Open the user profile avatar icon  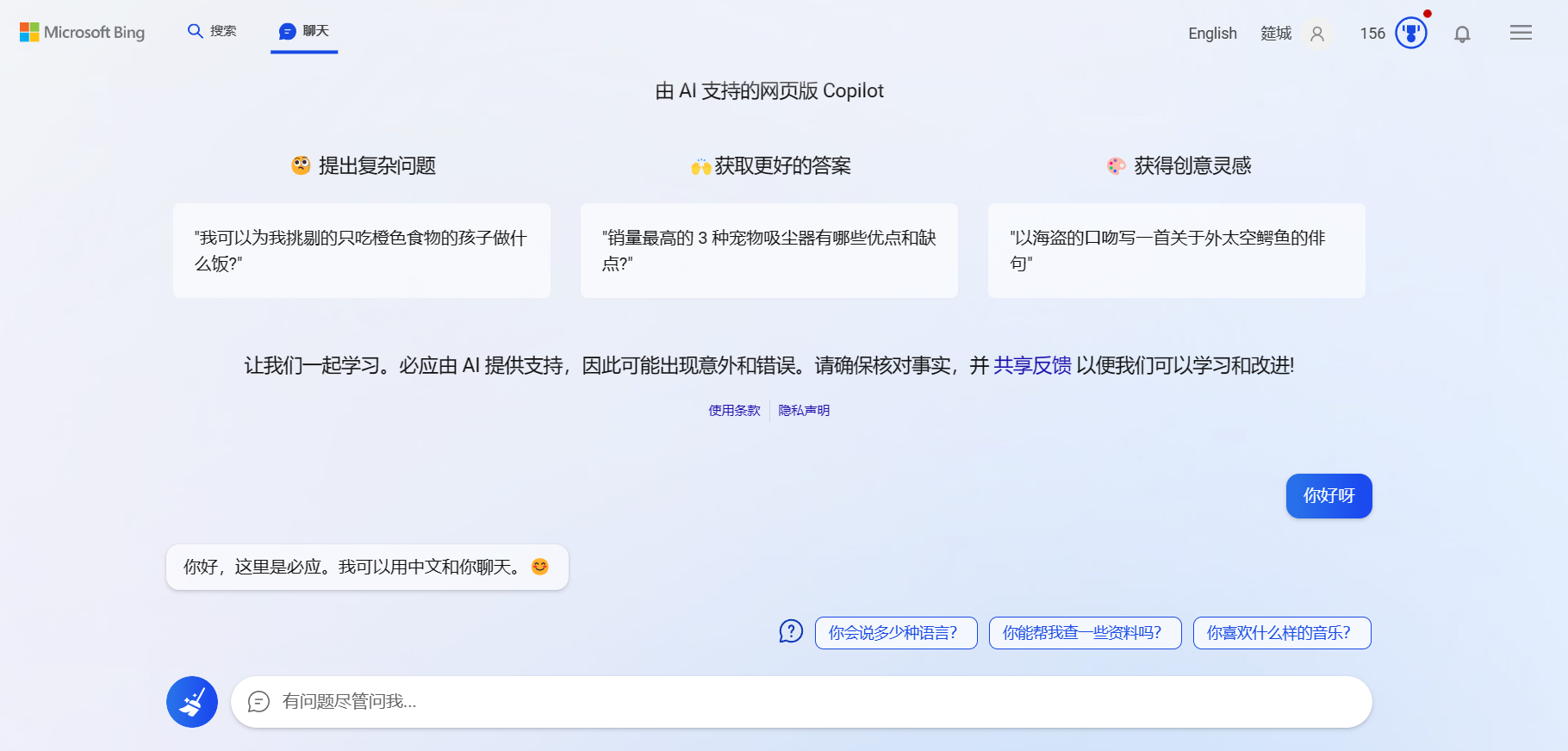click(x=1317, y=34)
